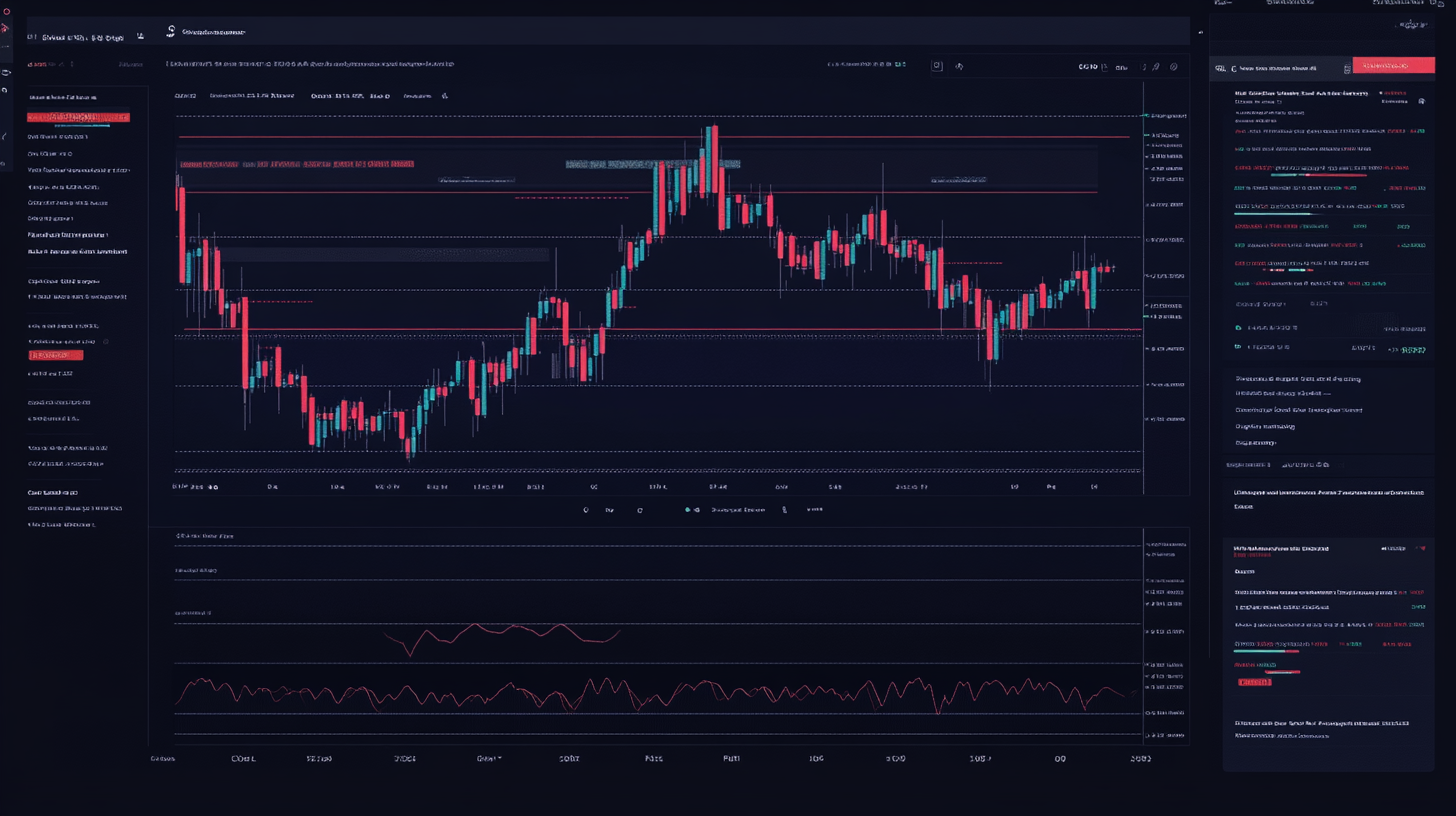The image size is (1456, 816).
Task: Select the symbol tab in the top-left title bar
Action: (x=75, y=36)
